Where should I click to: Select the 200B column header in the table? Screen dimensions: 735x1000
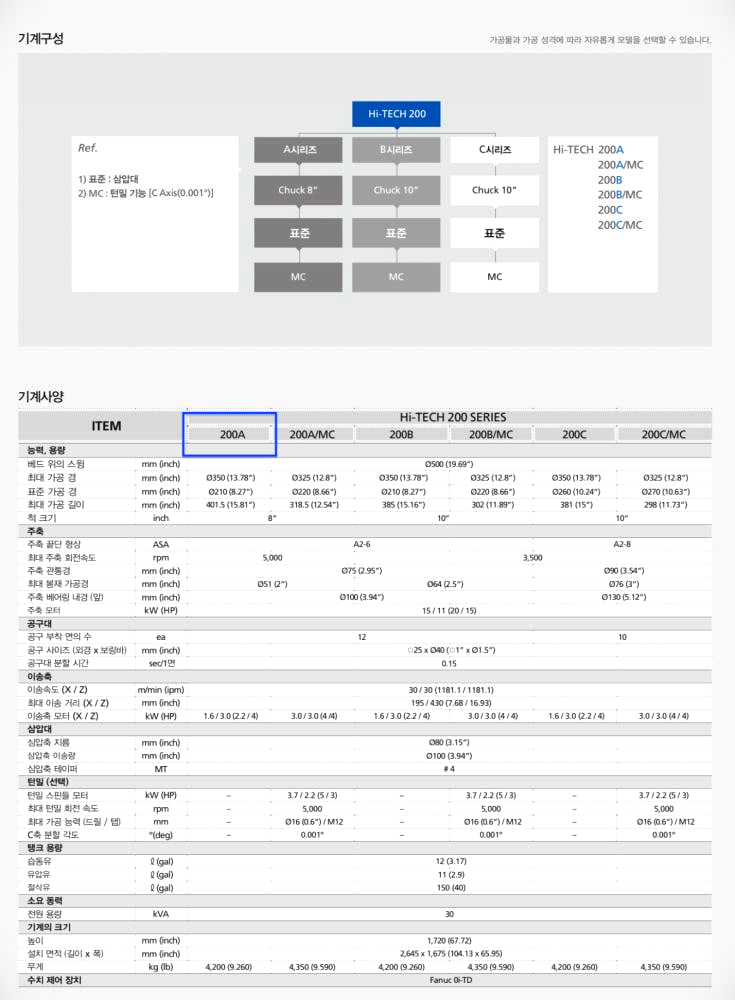point(401,434)
